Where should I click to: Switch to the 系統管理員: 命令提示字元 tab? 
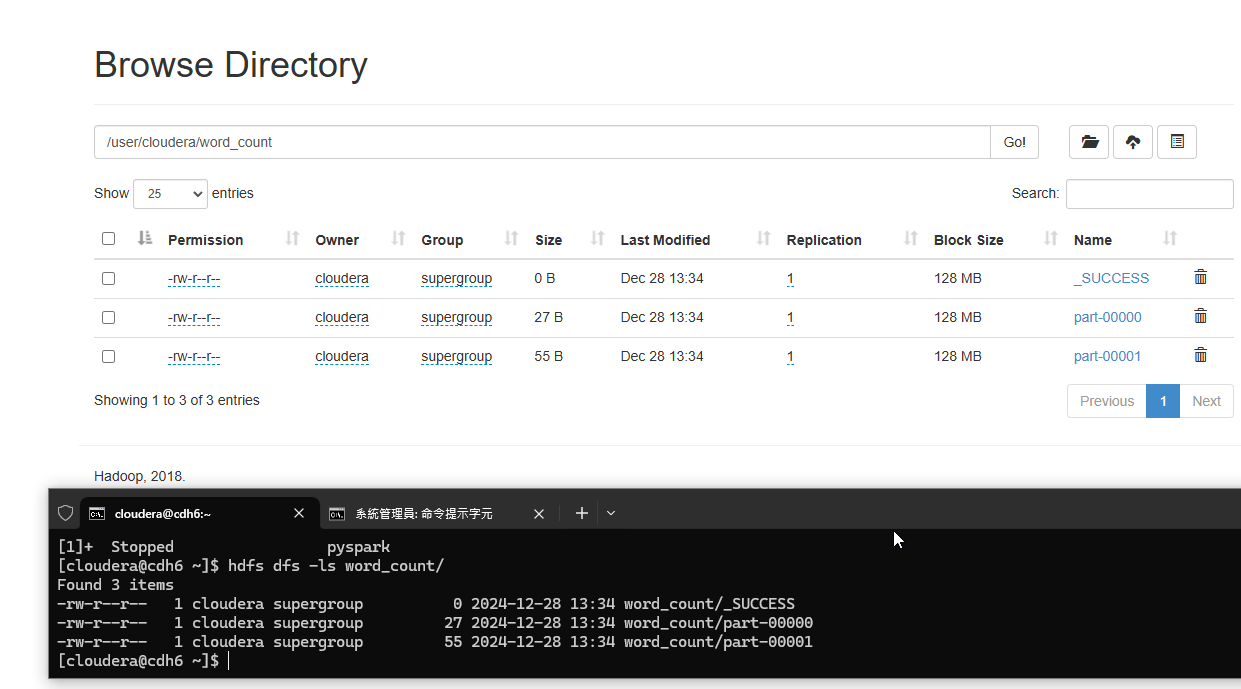438,514
